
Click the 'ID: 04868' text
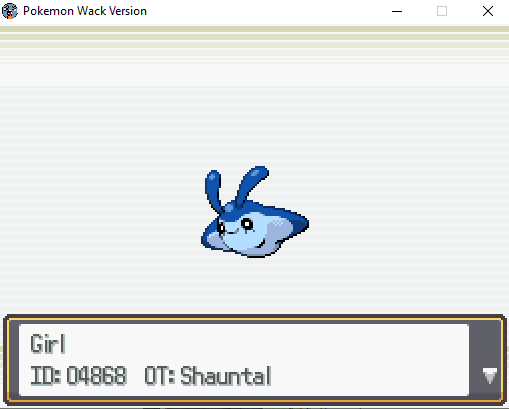coord(78,376)
